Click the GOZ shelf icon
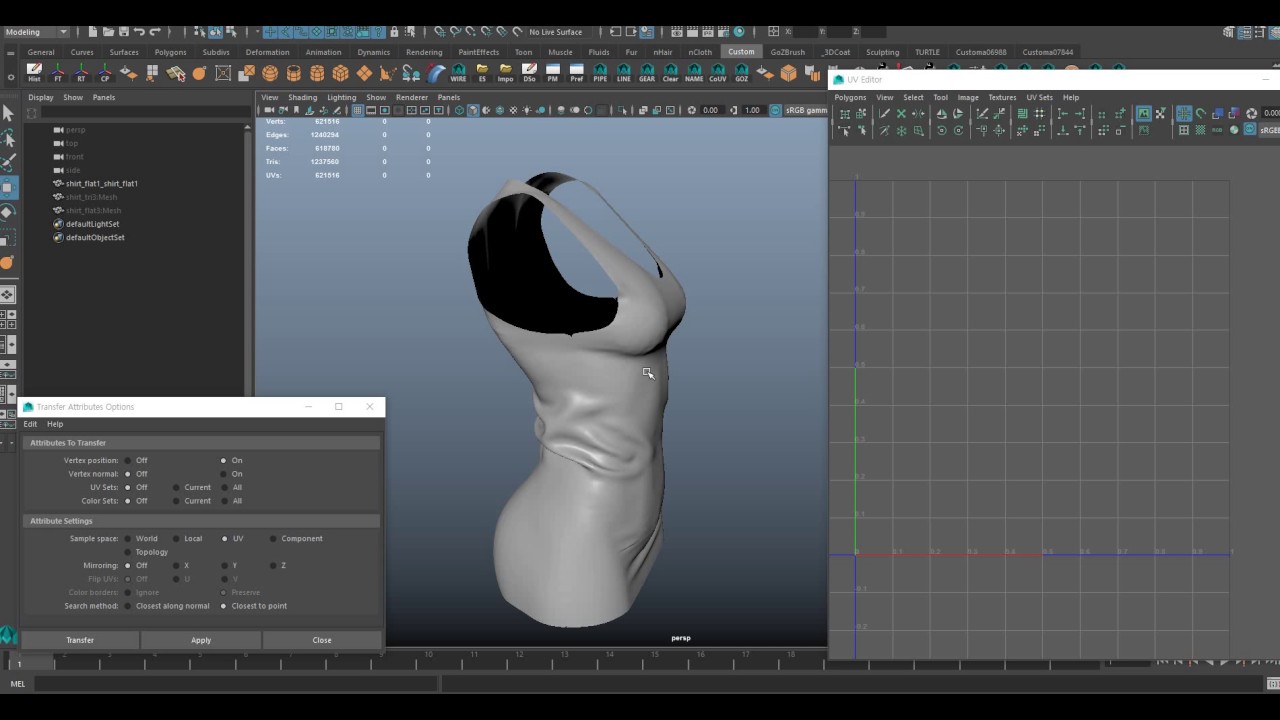 (741, 73)
